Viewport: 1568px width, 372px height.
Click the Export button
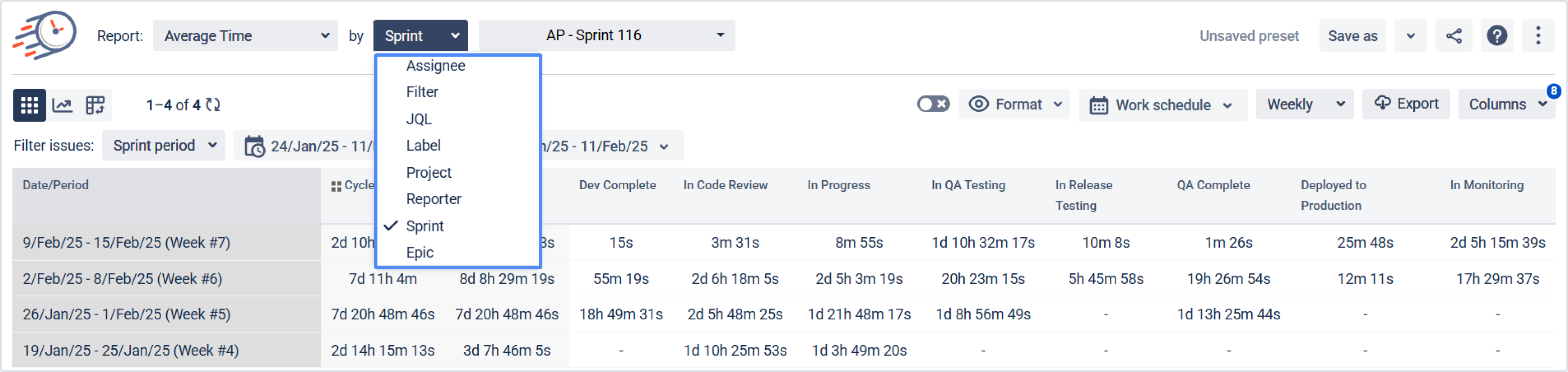click(x=1406, y=104)
